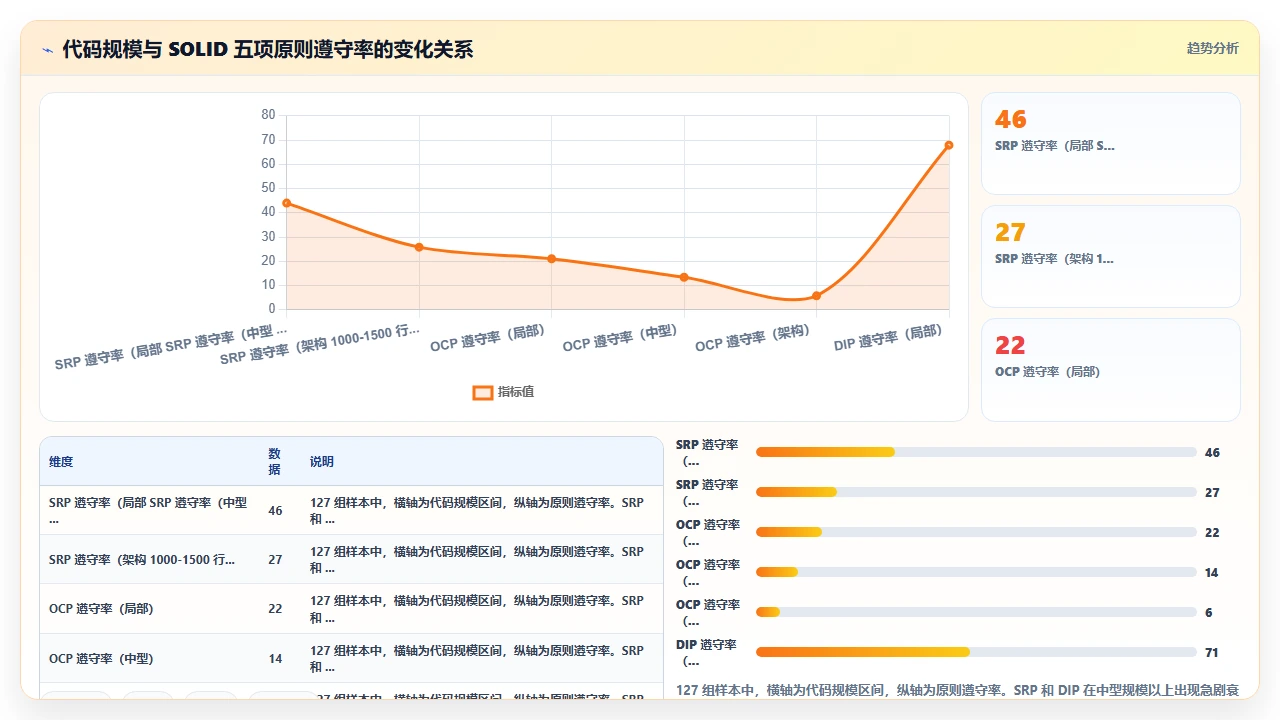Click the 维度 column header
Image resolution: width=1280 pixels, height=720 pixels.
[61, 462]
